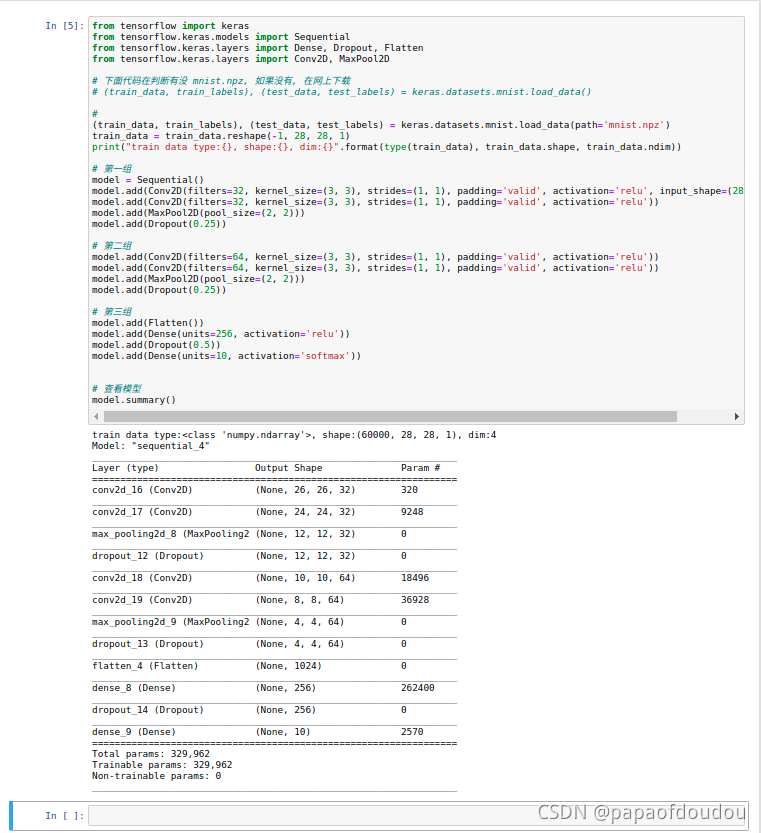
Task: Click the horizontal scrollbar right arrow
Action: [737, 416]
